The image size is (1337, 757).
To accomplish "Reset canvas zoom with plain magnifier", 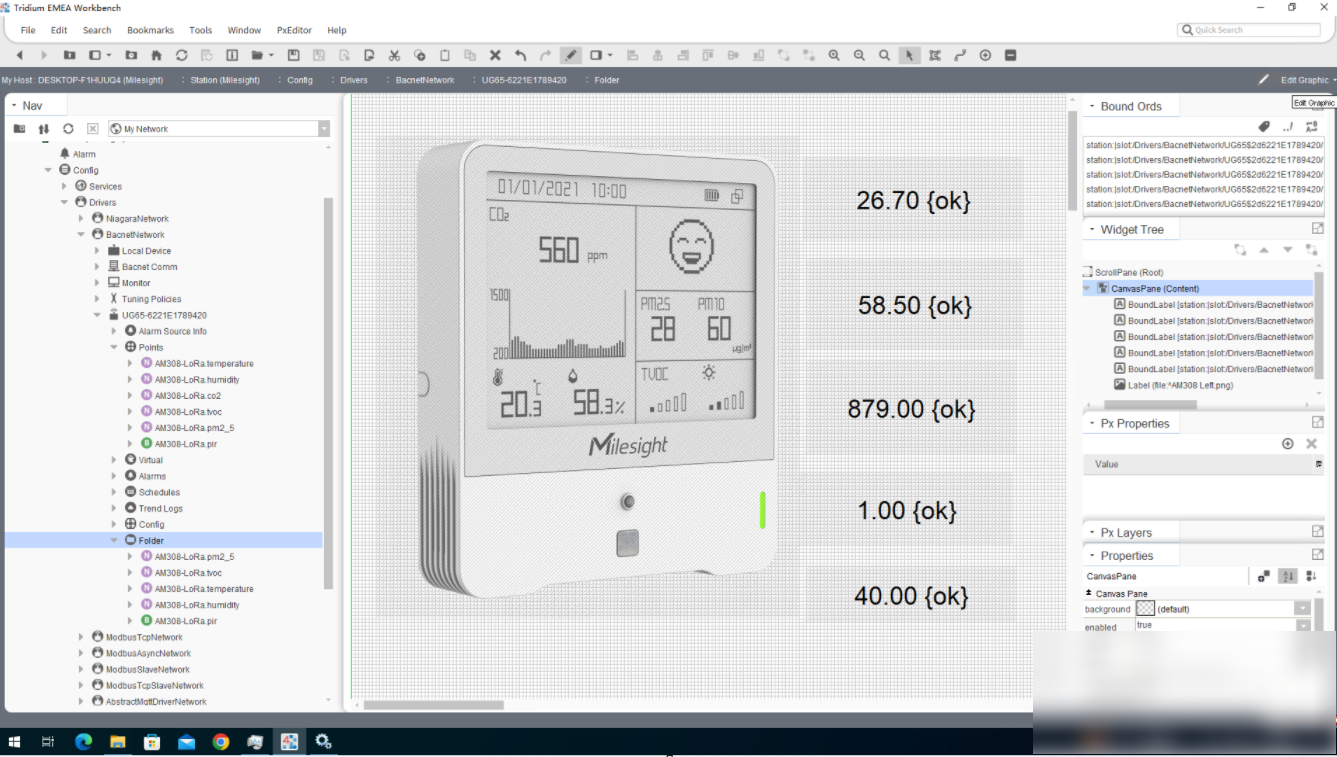I will (884, 55).
